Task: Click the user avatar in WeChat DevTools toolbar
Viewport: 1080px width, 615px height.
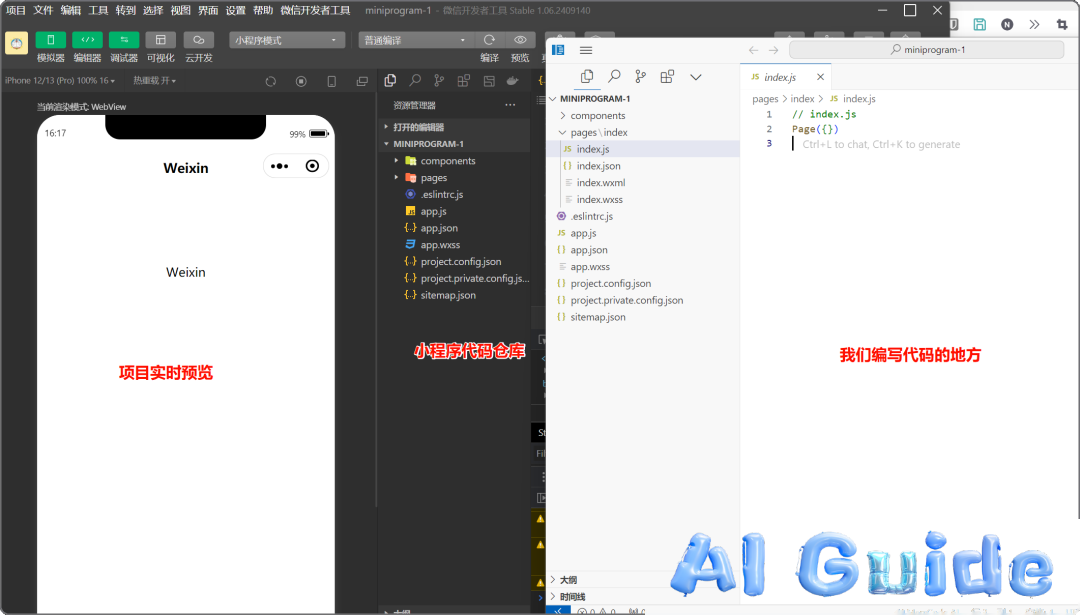Action: (x=17, y=43)
